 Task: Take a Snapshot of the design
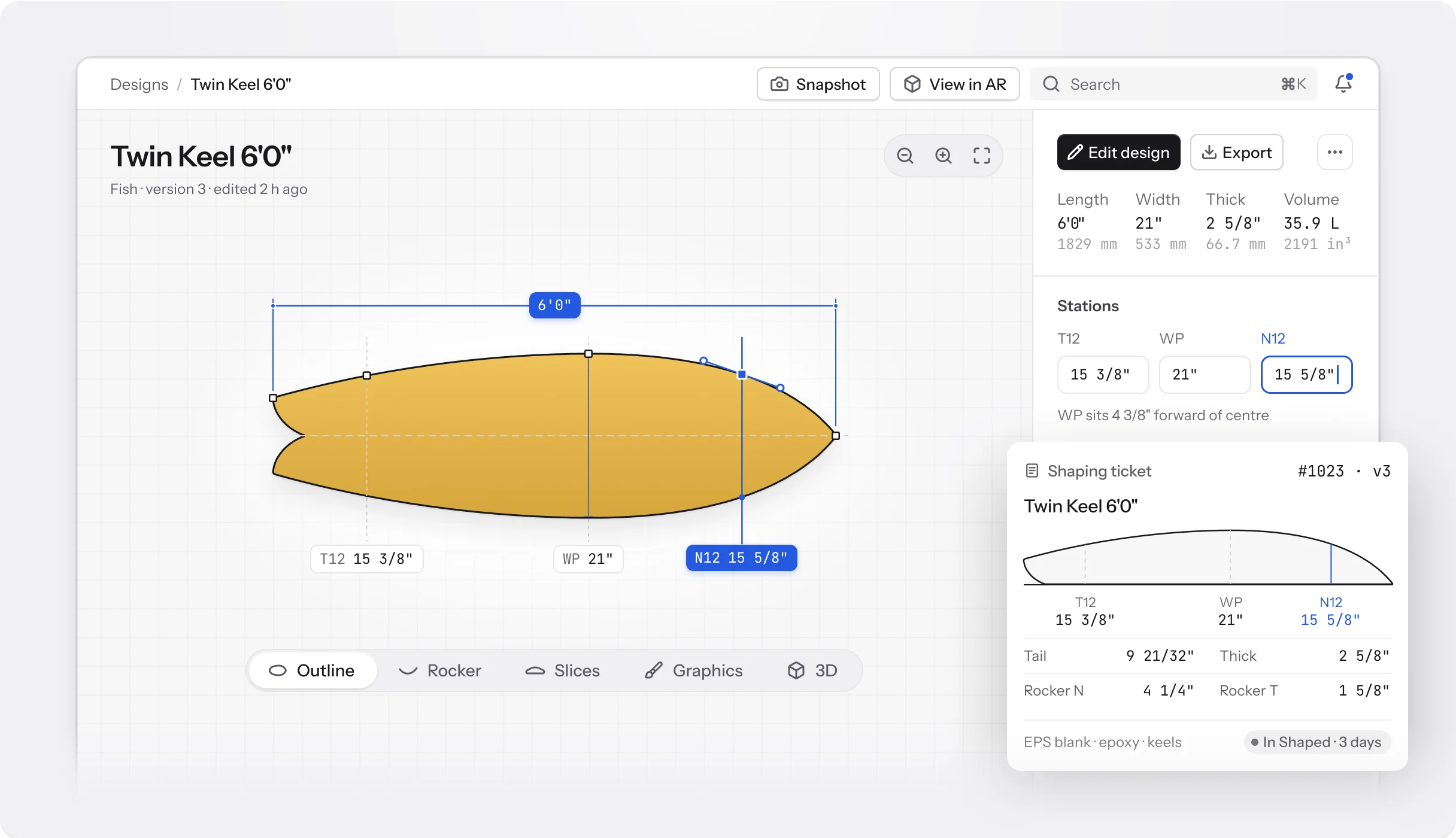tap(818, 84)
